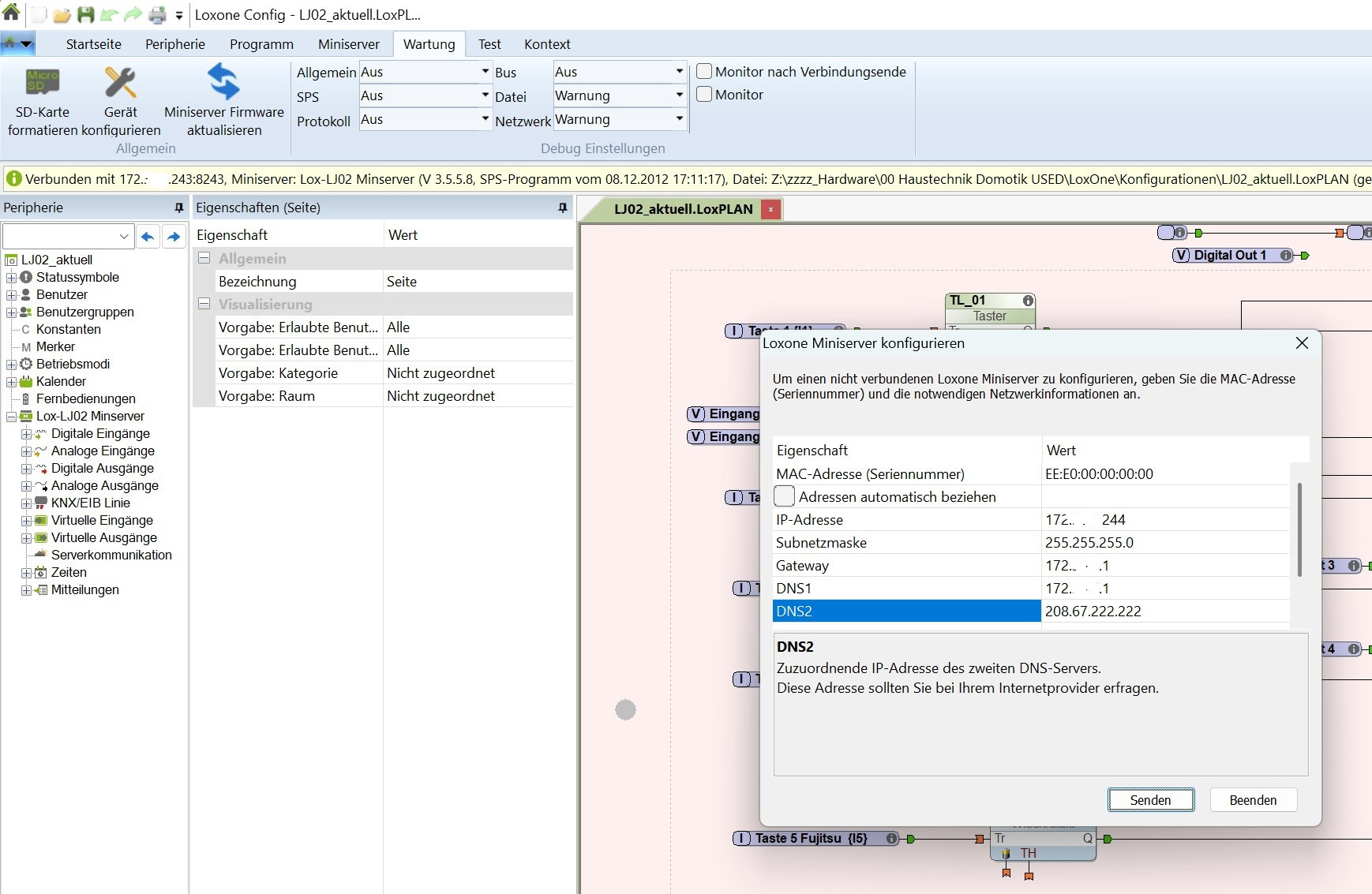Toggle the Monitor checkbox
1372x894 pixels.
pyautogui.click(x=704, y=95)
